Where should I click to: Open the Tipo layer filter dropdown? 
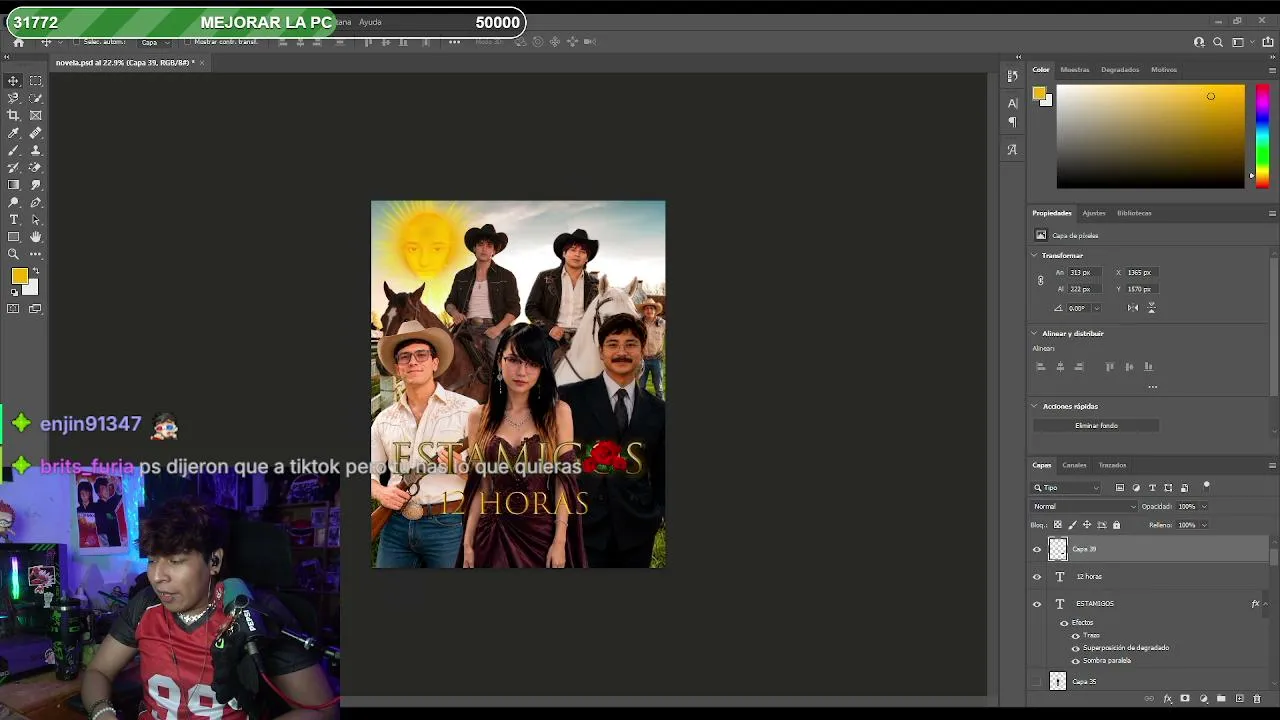[x=1066, y=488]
